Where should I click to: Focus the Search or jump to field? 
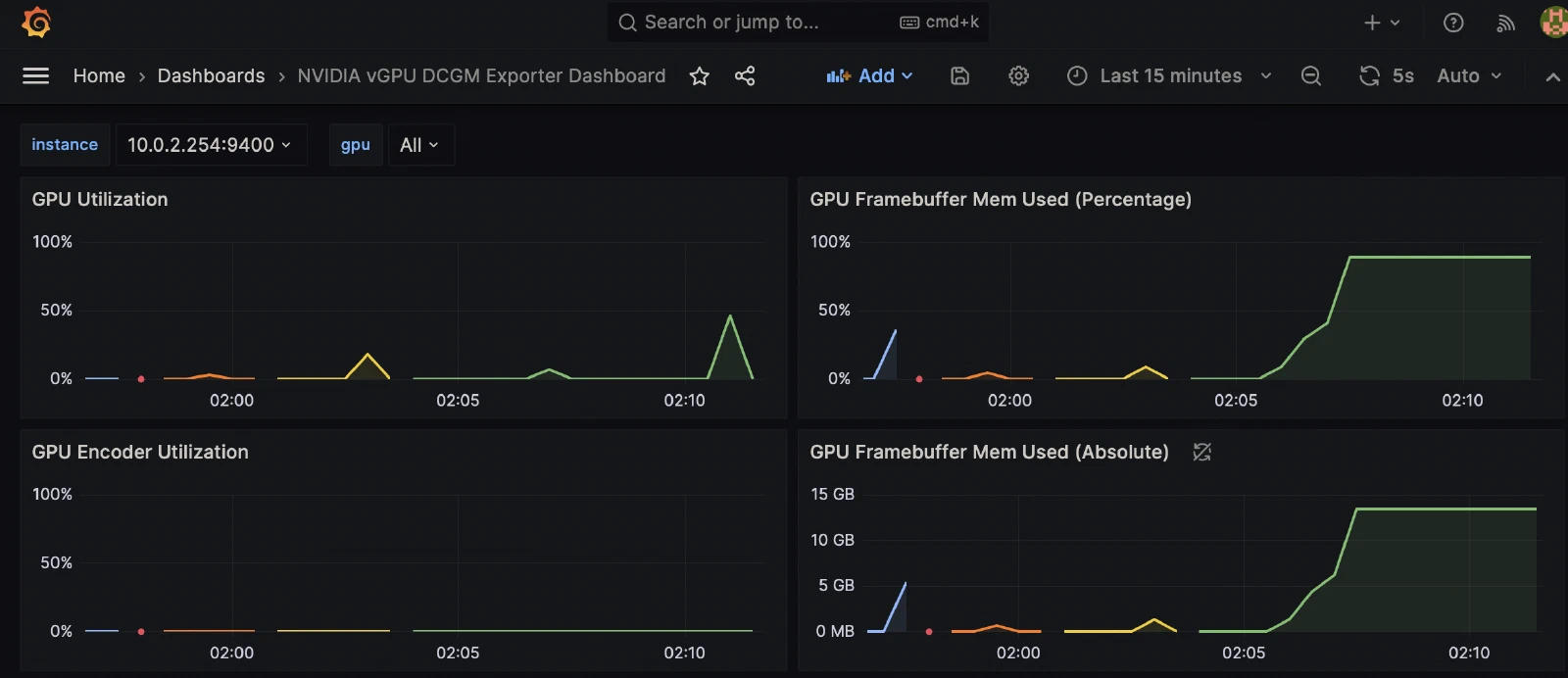pos(798,22)
